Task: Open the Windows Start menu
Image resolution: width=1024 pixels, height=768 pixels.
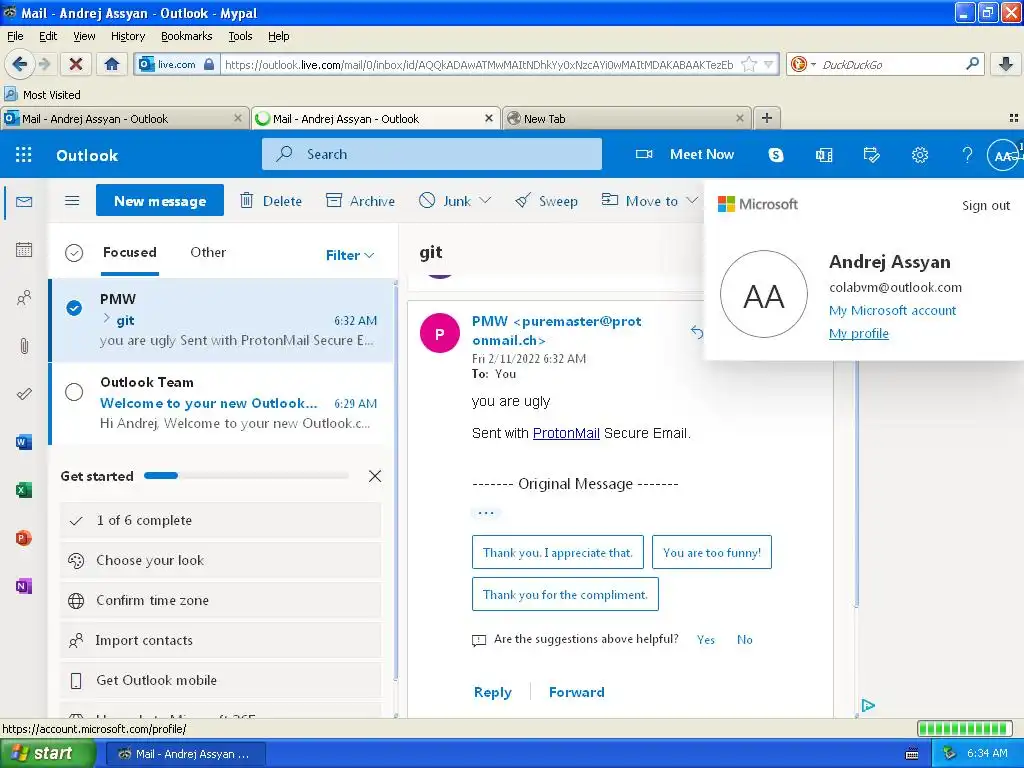Action: point(46,753)
